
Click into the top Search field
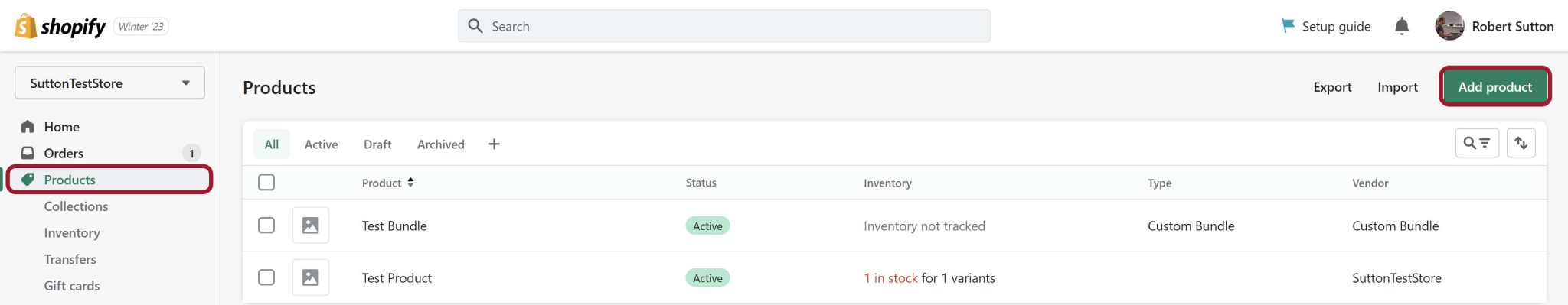724,27
